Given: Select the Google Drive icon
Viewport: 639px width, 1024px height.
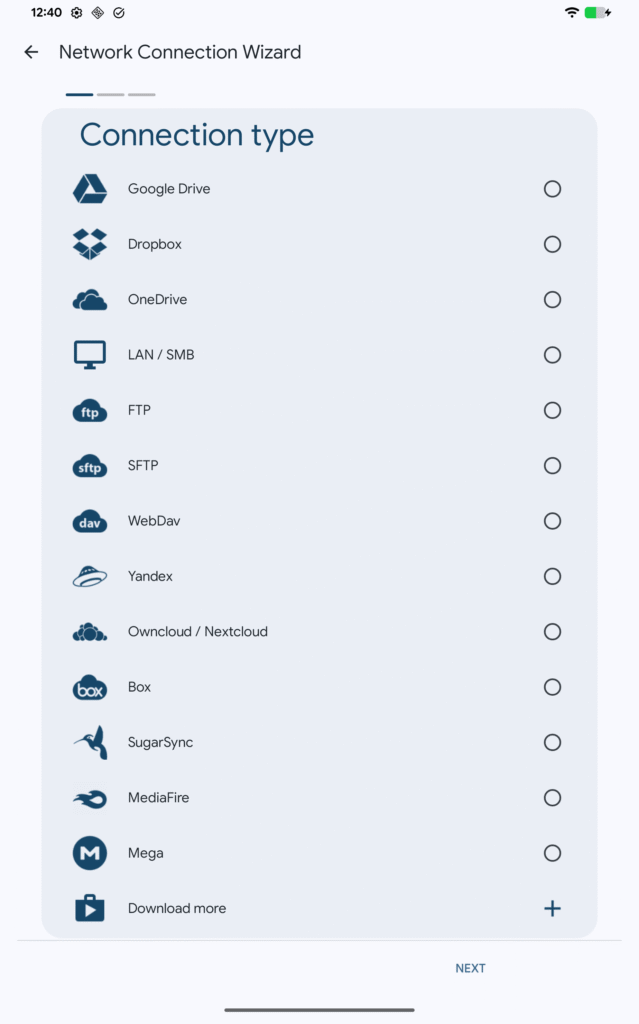Looking at the screenshot, I should tap(90, 188).
